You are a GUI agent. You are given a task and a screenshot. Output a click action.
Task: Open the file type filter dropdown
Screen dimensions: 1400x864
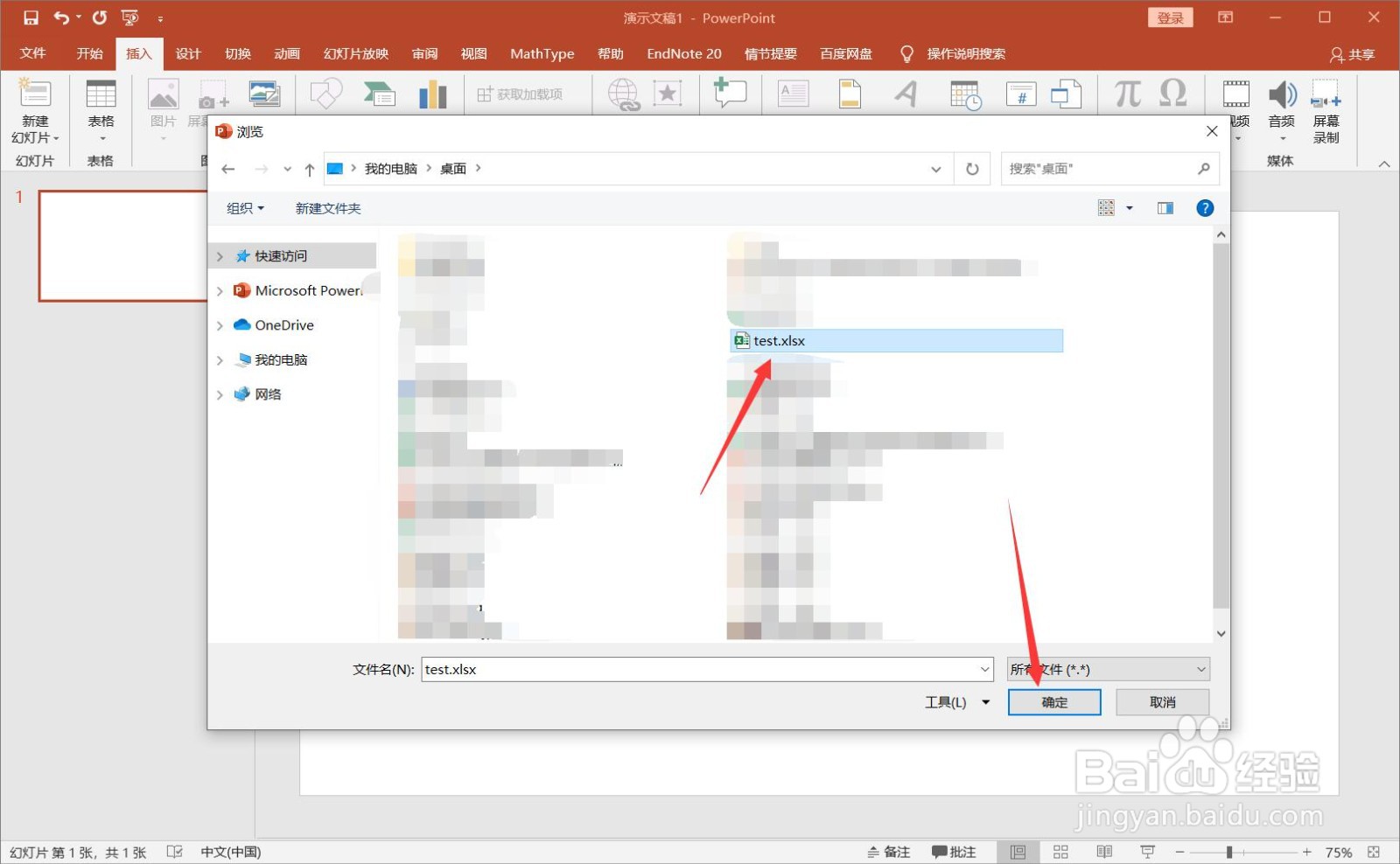(1109, 670)
